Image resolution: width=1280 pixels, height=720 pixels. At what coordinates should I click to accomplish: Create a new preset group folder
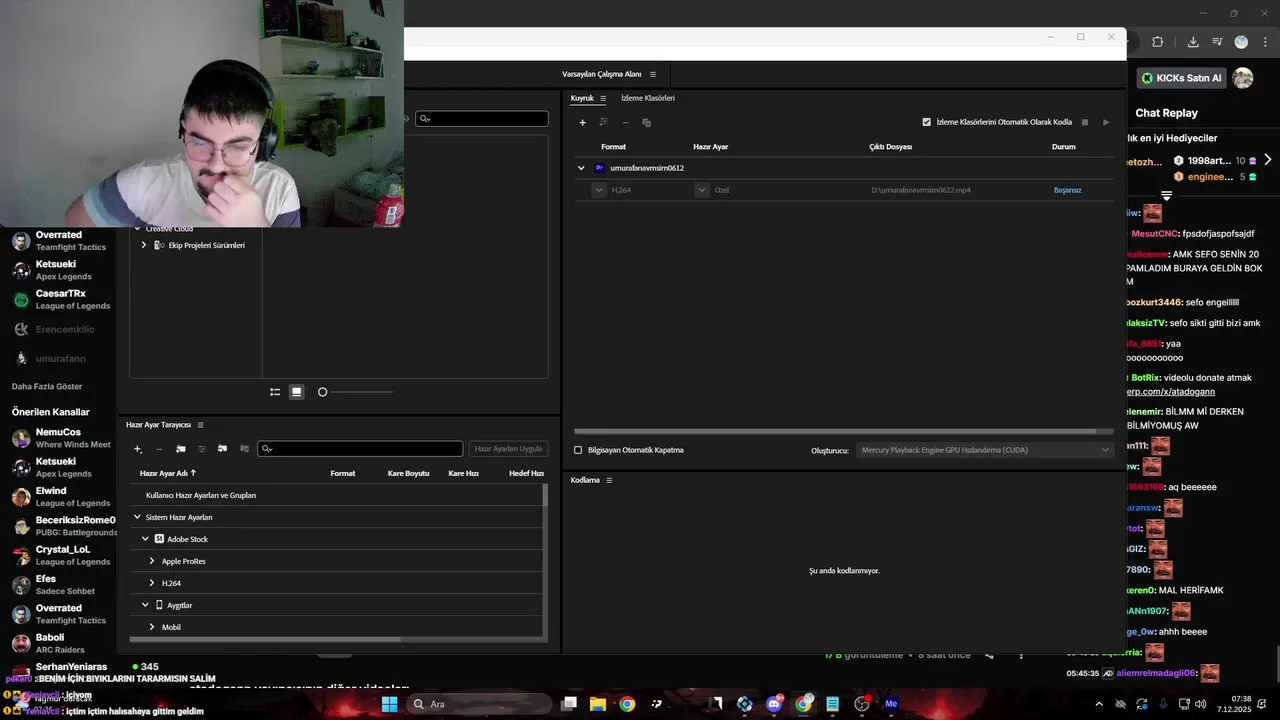tap(180, 449)
